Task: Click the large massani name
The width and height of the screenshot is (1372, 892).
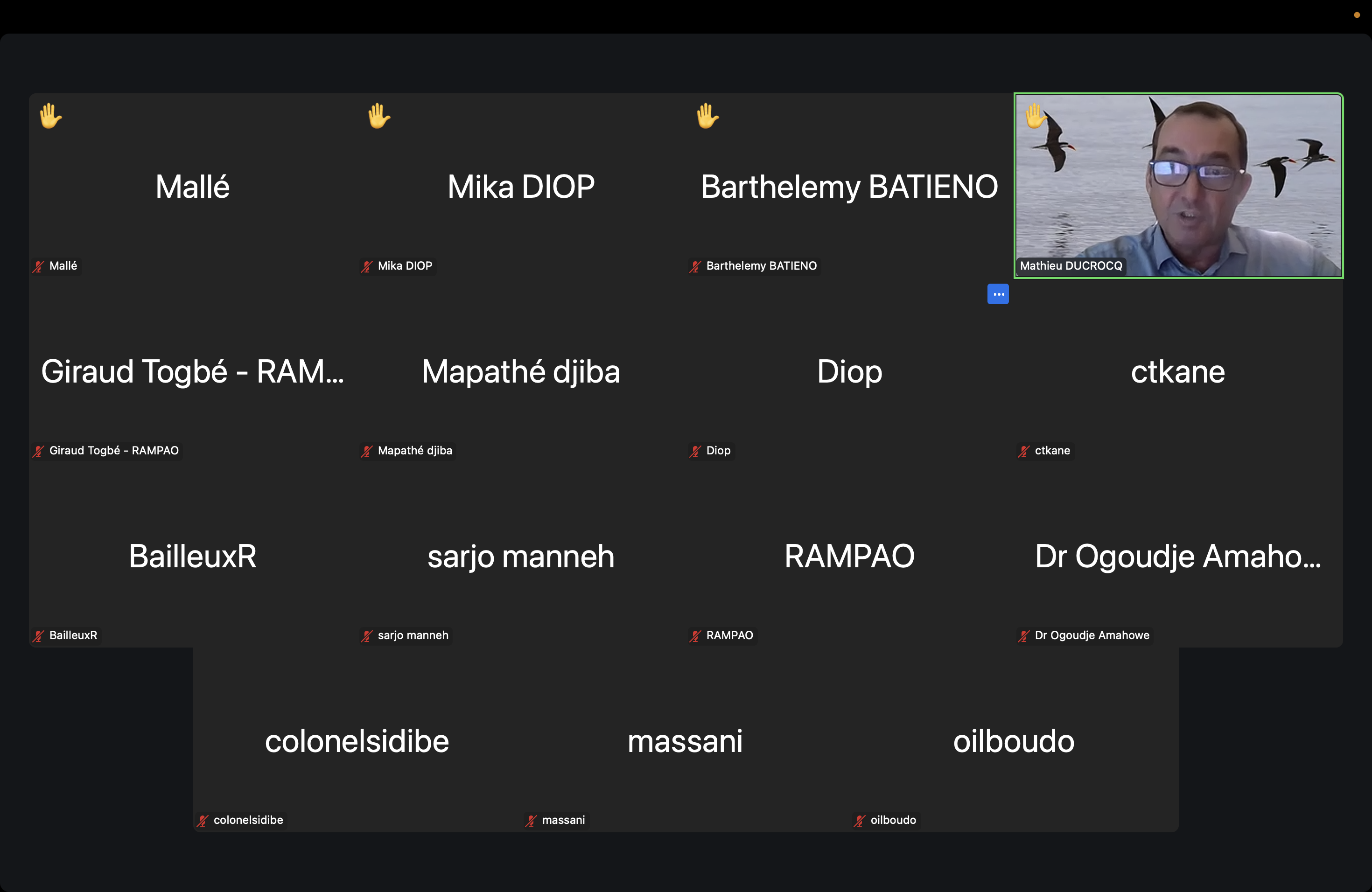Action: pos(685,741)
